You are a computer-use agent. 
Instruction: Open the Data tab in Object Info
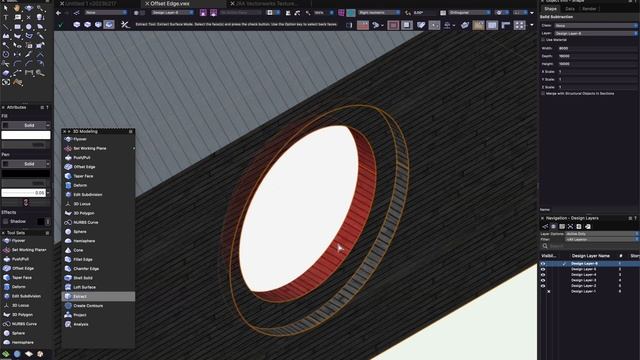(x=570, y=9)
